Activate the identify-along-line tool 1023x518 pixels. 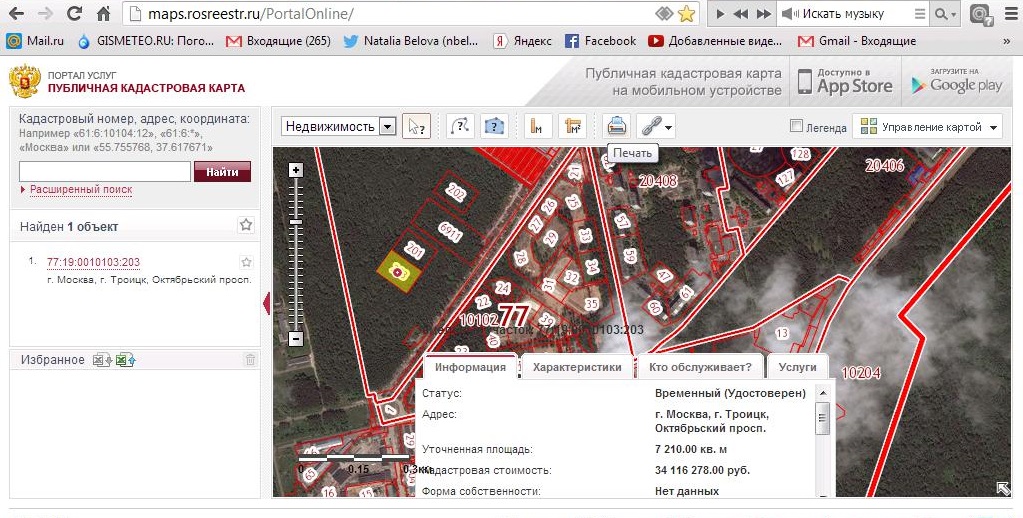coord(460,126)
